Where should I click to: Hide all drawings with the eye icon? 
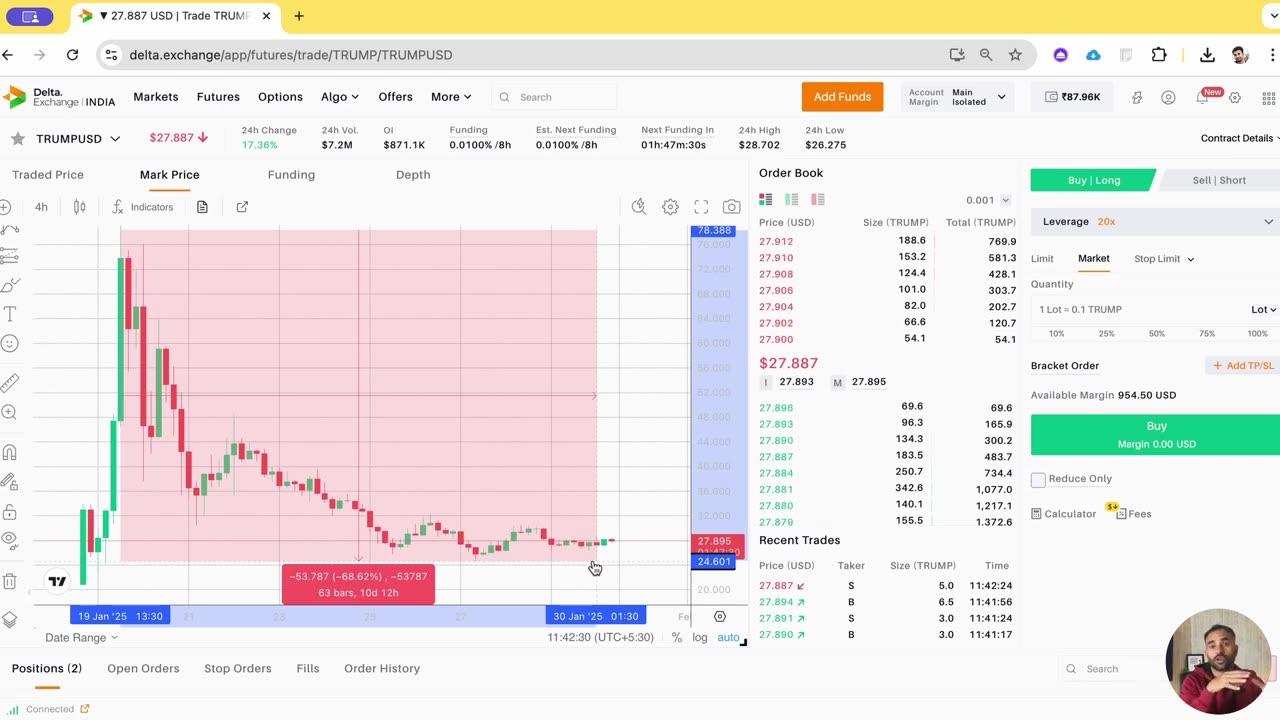[x=10, y=540]
